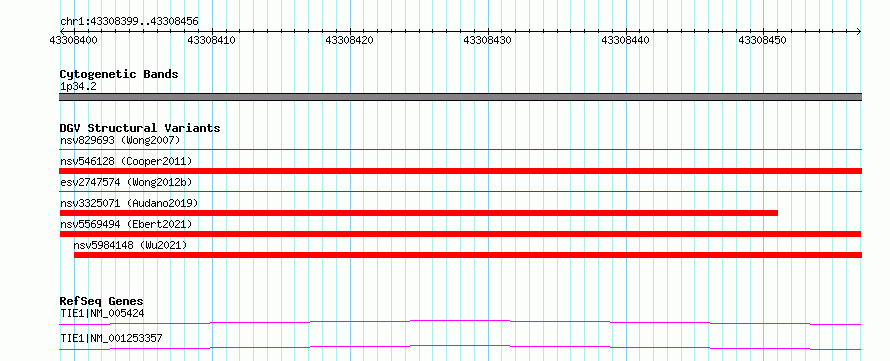Click the thin red line for nsv829693

(x=460, y=150)
